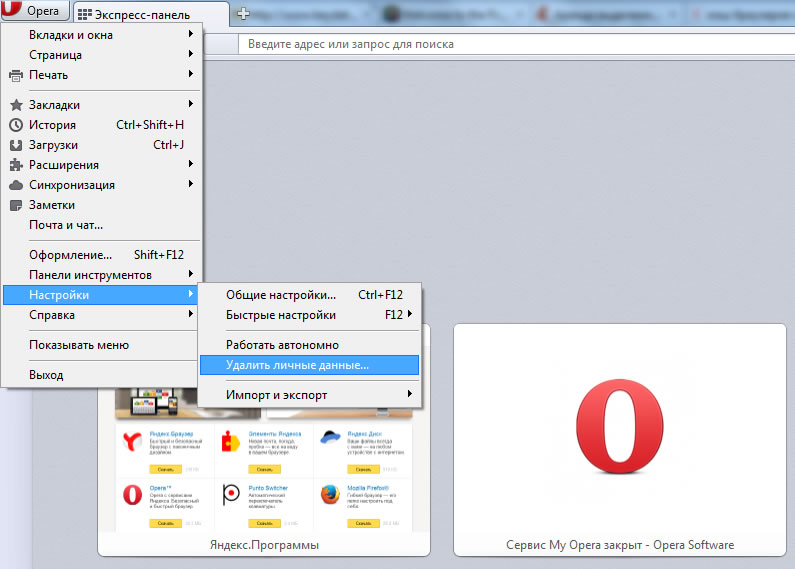Expand arrow next to Панели инструментов

point(191,274)
